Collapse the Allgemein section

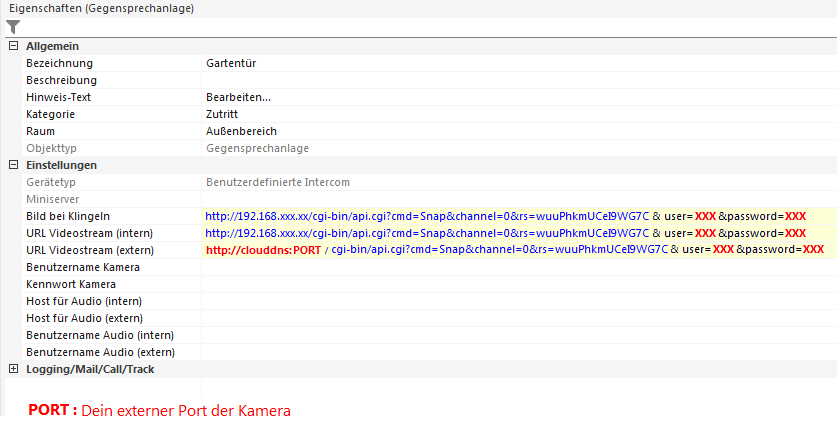click(13, 46)
